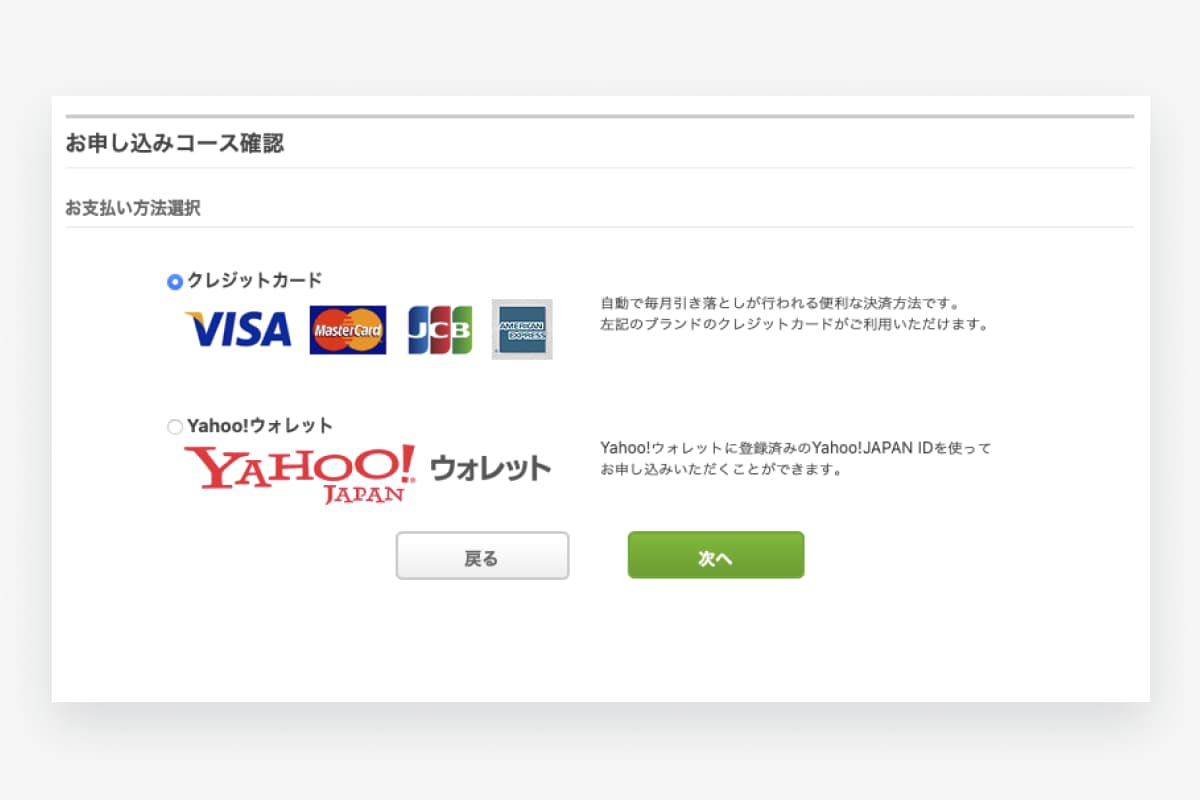This screenshot has height=800, width=1200.
Task: Click the JCB card logo
Action: (440, 330)
